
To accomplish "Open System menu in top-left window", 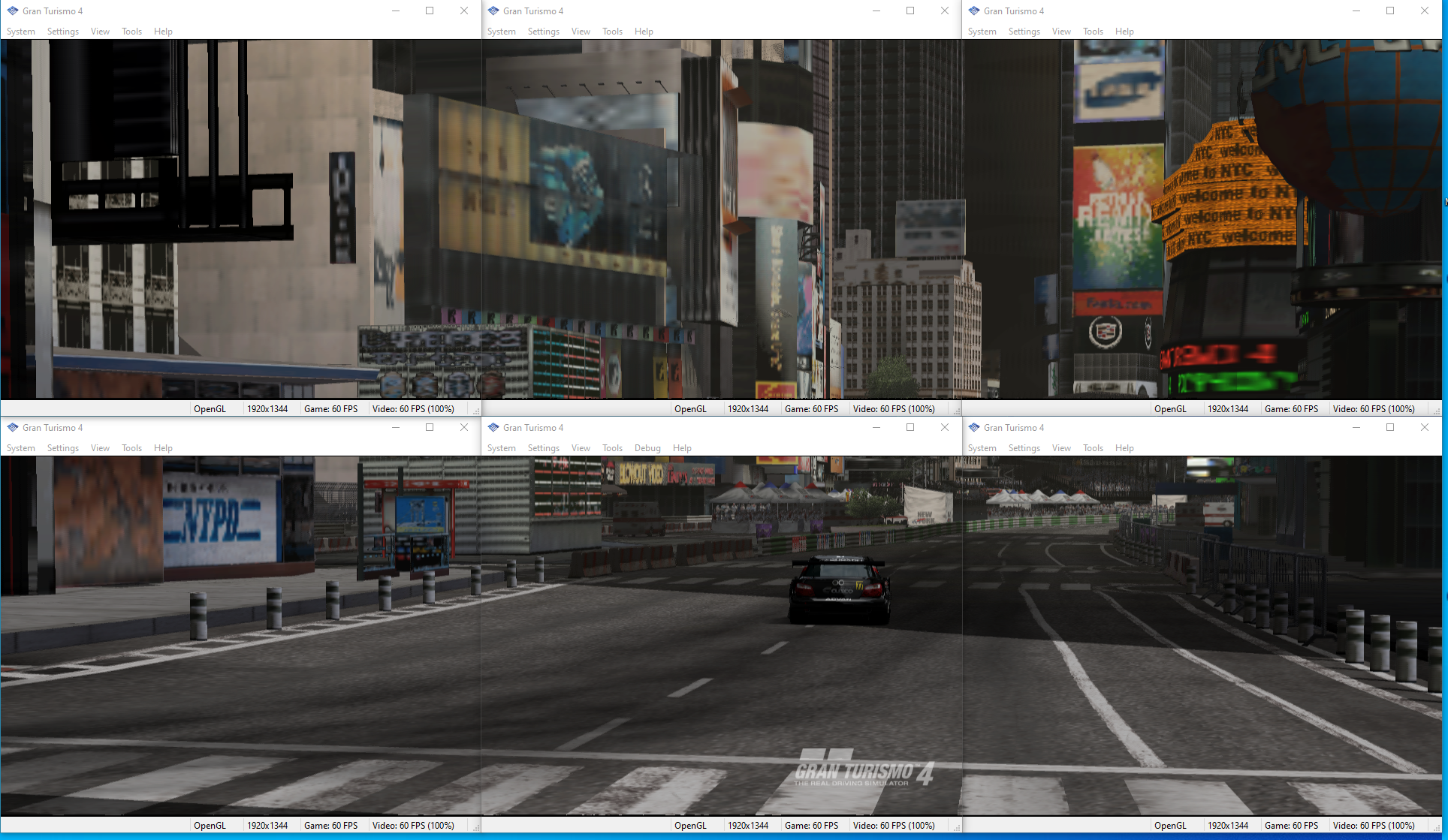I will click(x=21, y=32).
